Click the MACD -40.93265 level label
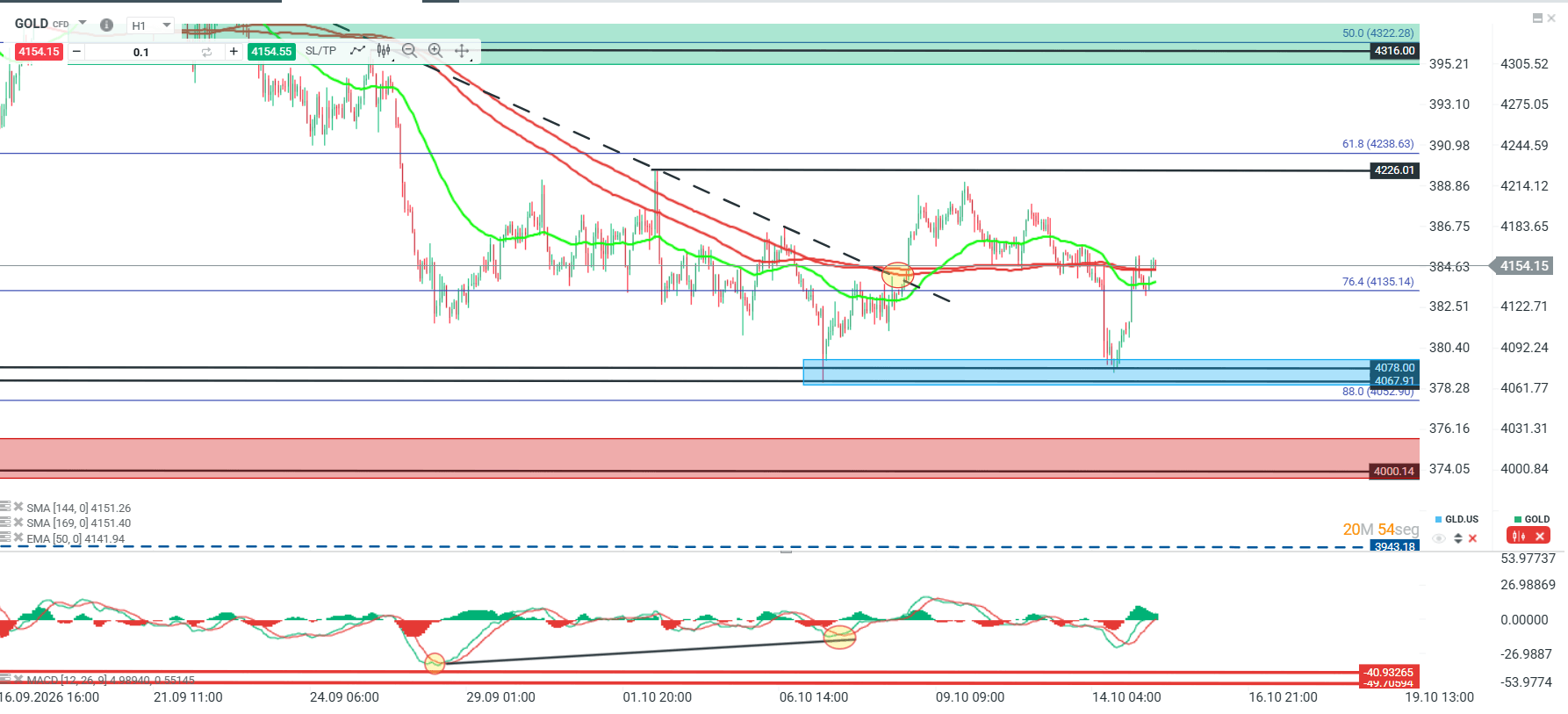 (x=1389, y=673)
